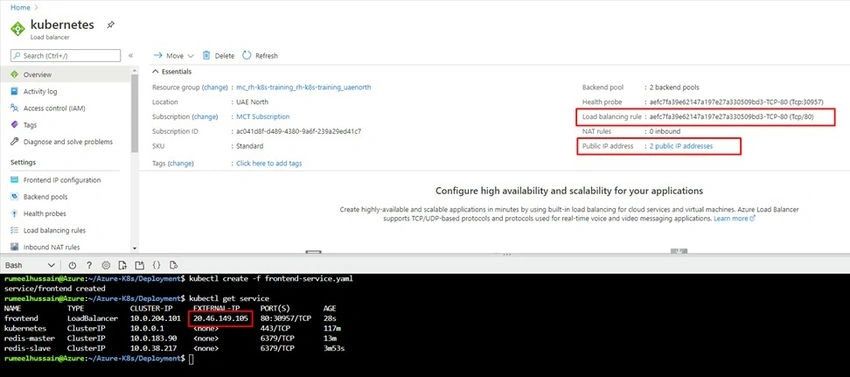Image resolution: width=850 pixels, height=377 pixels.
Task: Open the MCT Subscription link
Action: (x=263, y=116)
